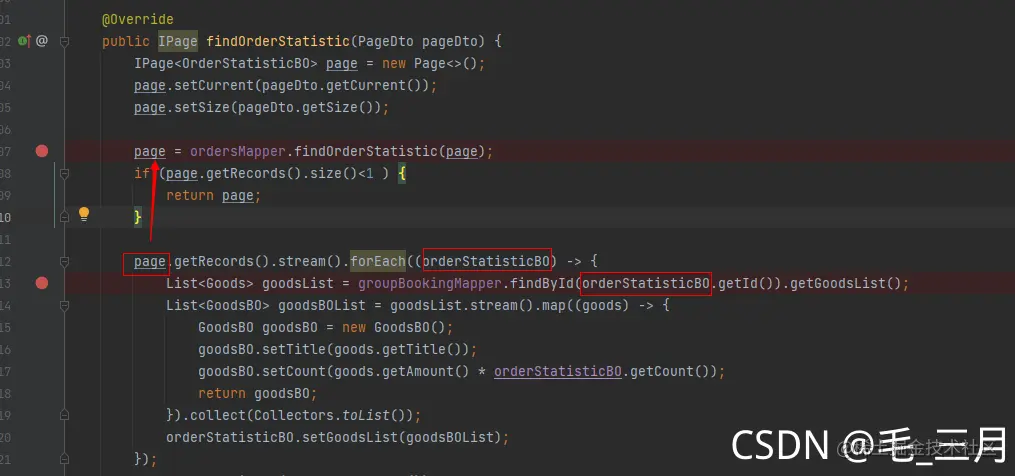The image size is (1015, 476).
Task: Open the yellow lightbulb quick-fix icon
Action: [84, 214]
